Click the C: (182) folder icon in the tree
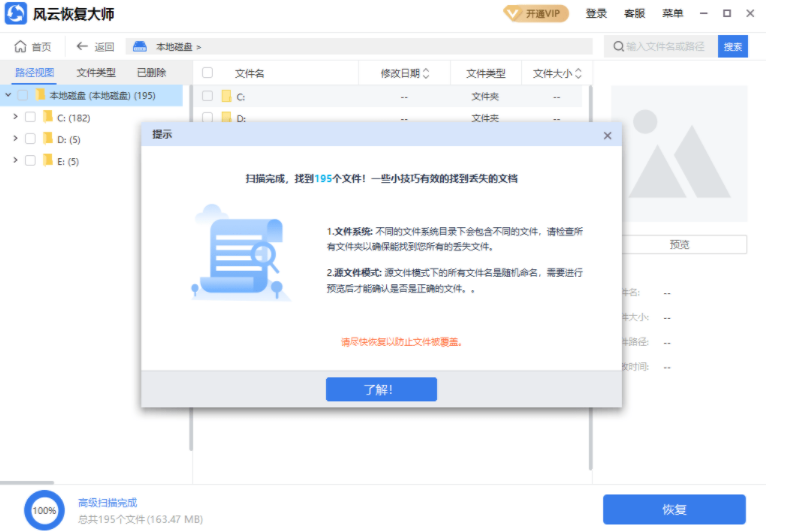 click(x=48, y=117)
